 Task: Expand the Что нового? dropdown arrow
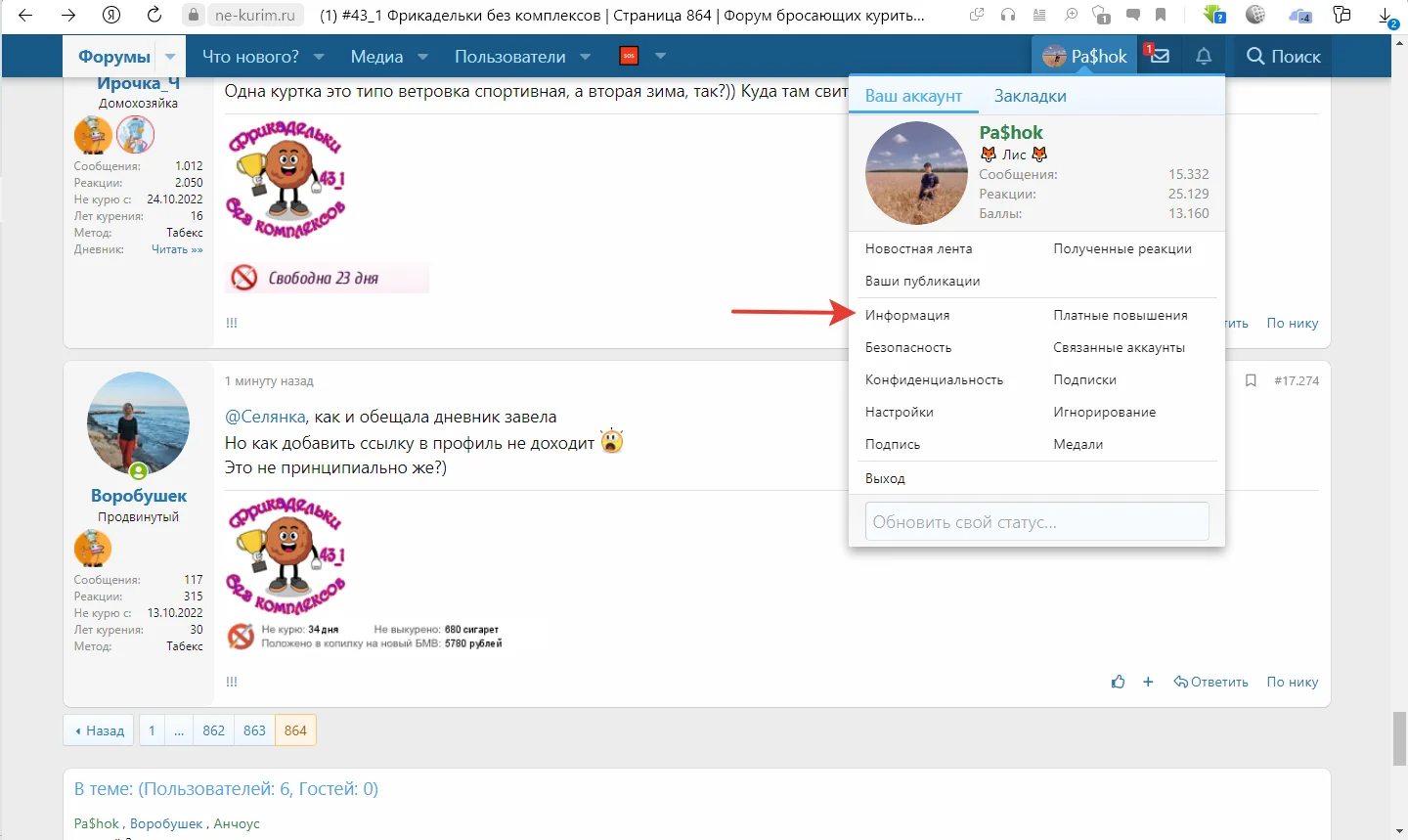pyautogui.click(x=317, y=57)
